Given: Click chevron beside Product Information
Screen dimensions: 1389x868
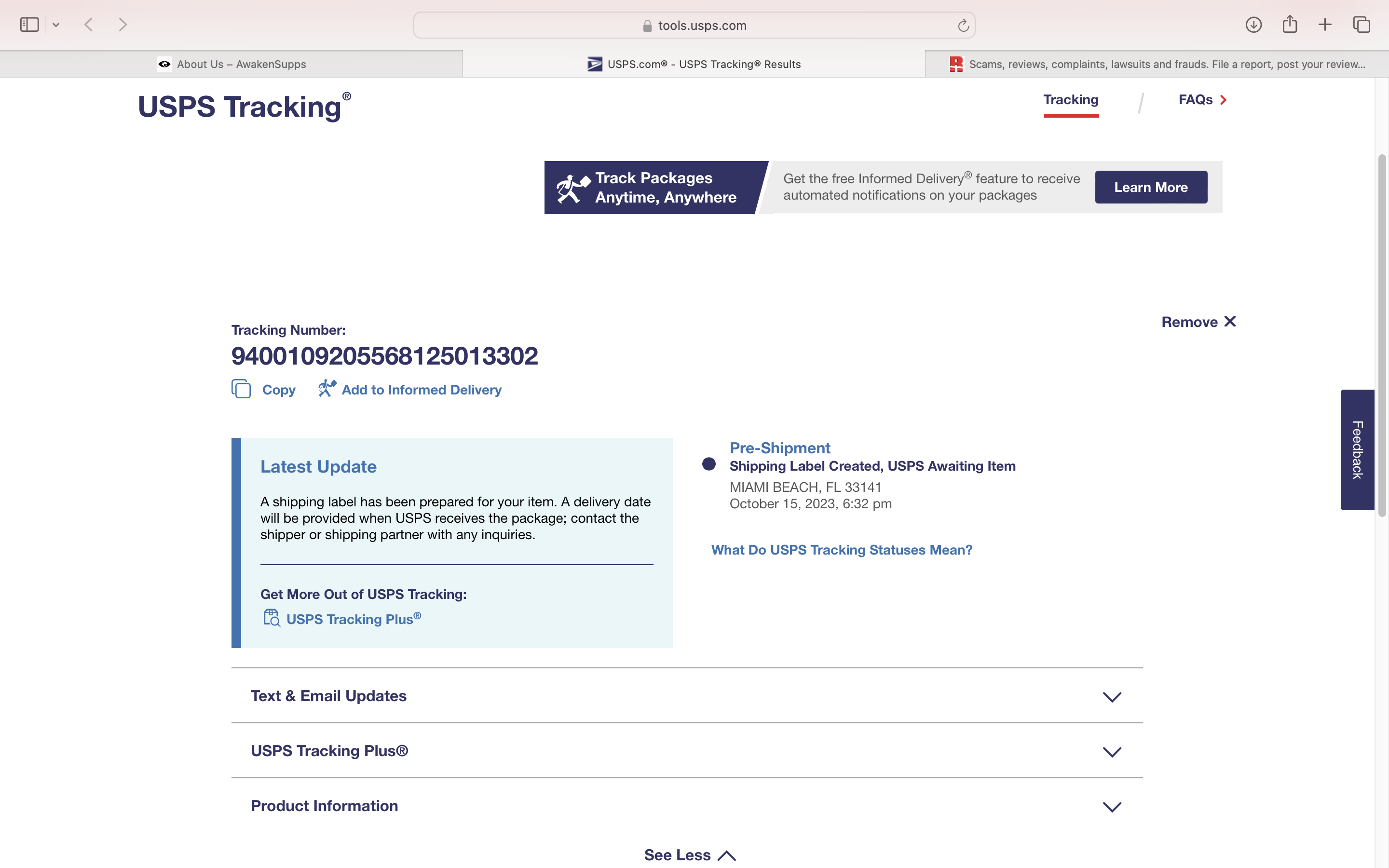Looking at the screenshot, I should [x=1112, y=807].
